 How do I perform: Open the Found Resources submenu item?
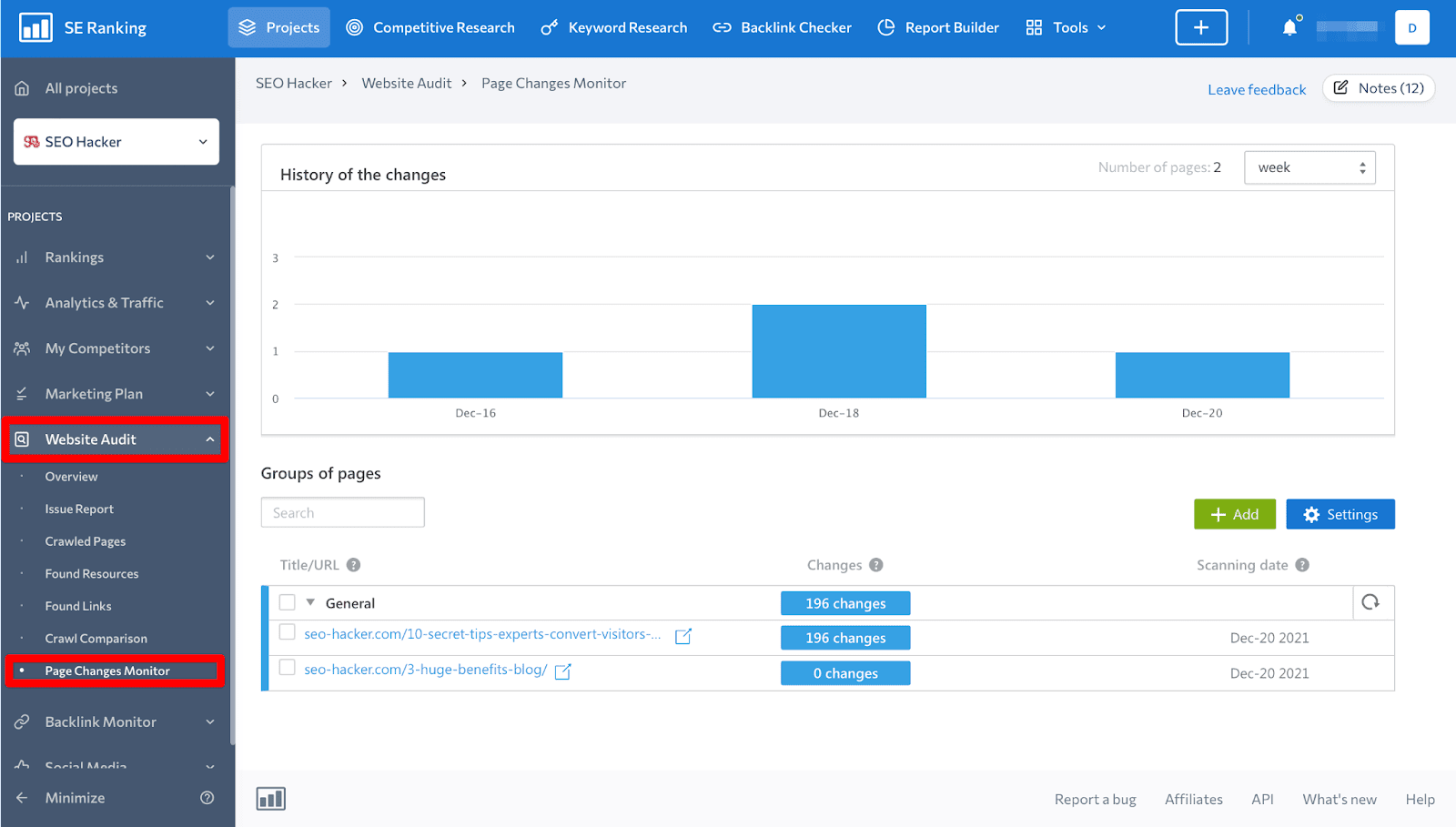(92, 574)
